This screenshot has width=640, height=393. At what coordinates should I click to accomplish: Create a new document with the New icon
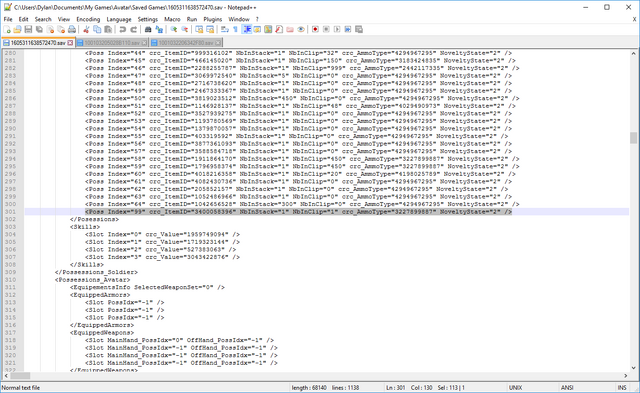point(7,29)
